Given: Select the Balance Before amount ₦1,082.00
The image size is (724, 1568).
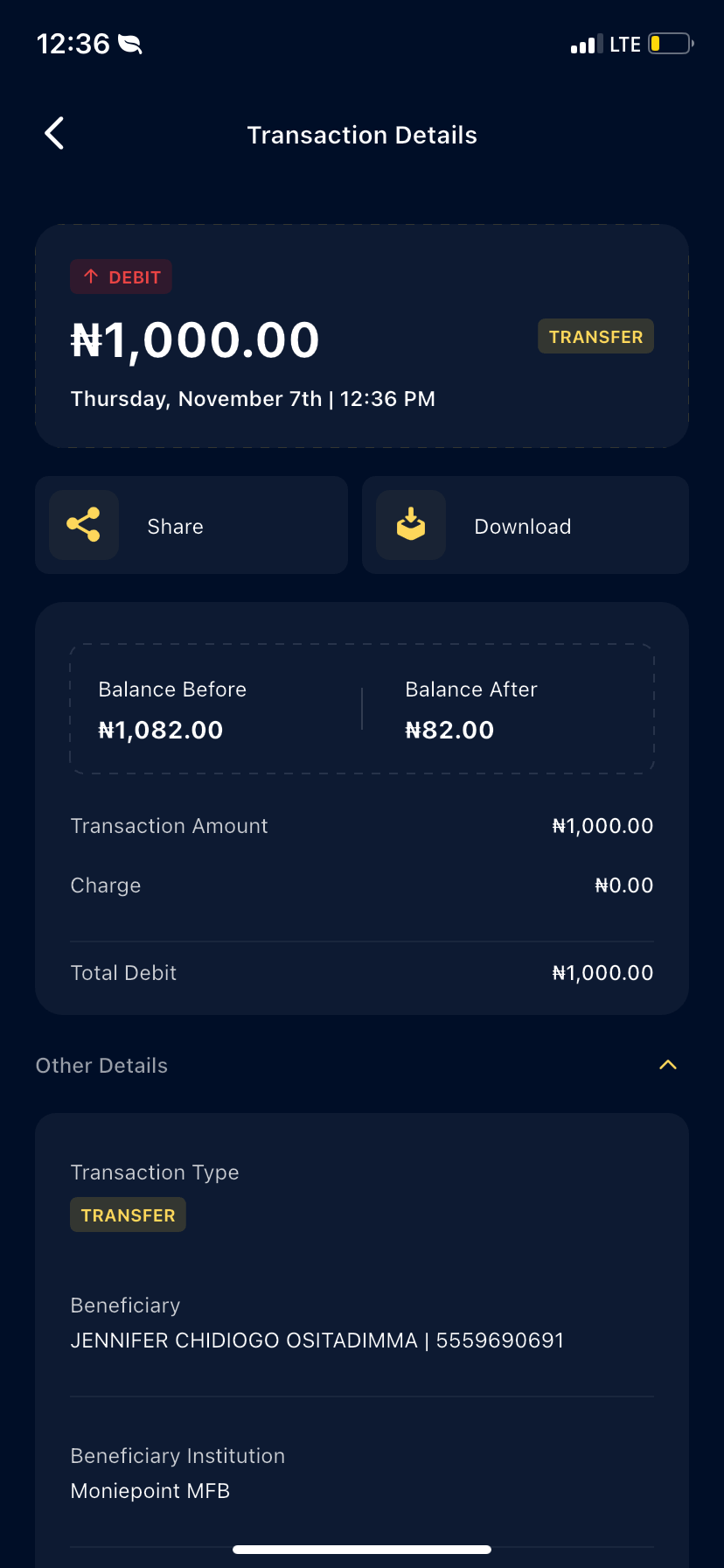Looking at the screenshot, I should click(161, 730).
